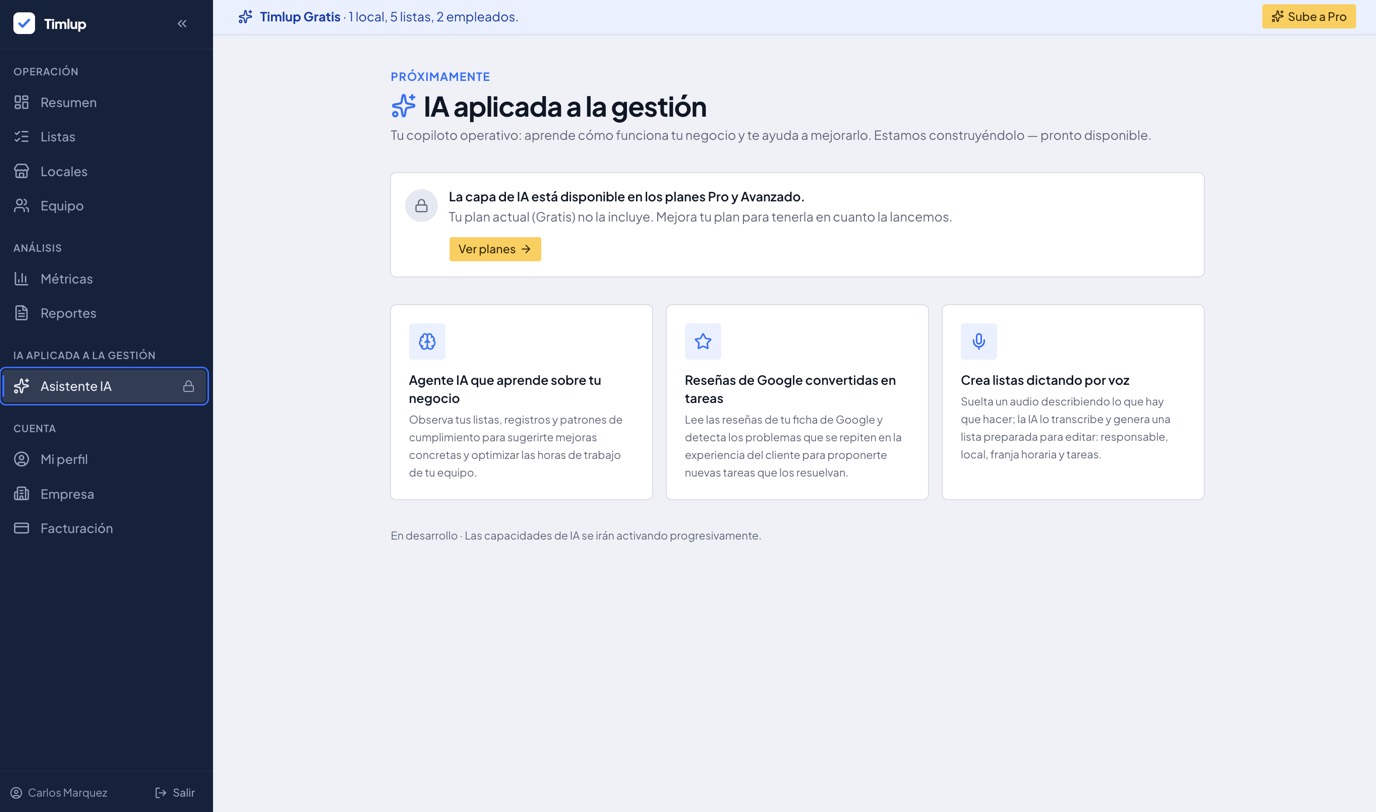Click the Ver planes button
Viewport: 1376px width, 812px height.
coord(495,249)
